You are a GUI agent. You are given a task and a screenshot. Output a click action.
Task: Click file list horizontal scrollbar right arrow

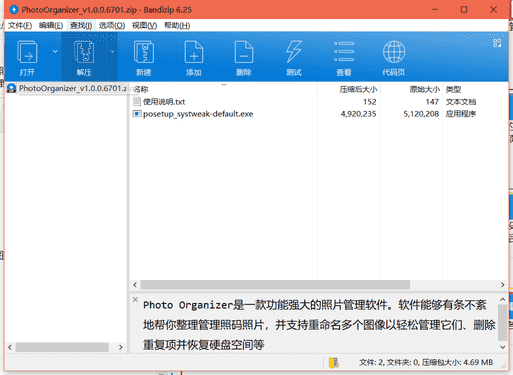click(502, 285)
